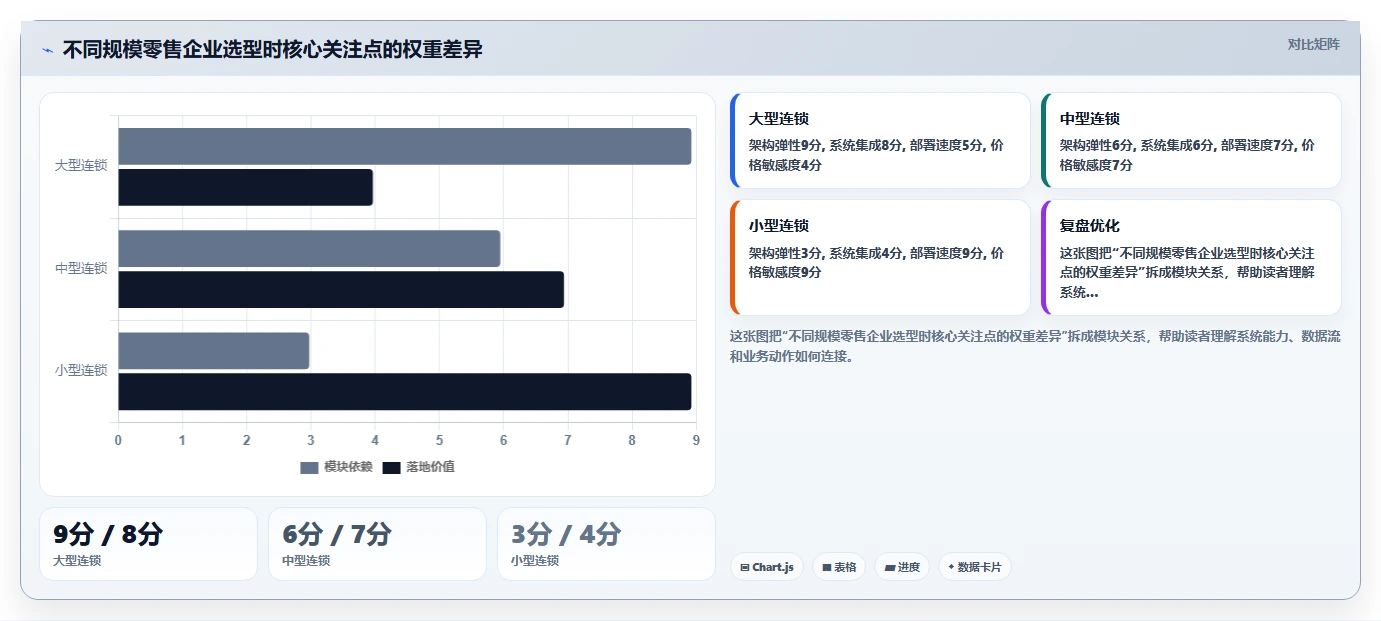
Task: Select the gray 小型连锁 bar in chart
Action: pyautogui.click(x=213, y=350)
